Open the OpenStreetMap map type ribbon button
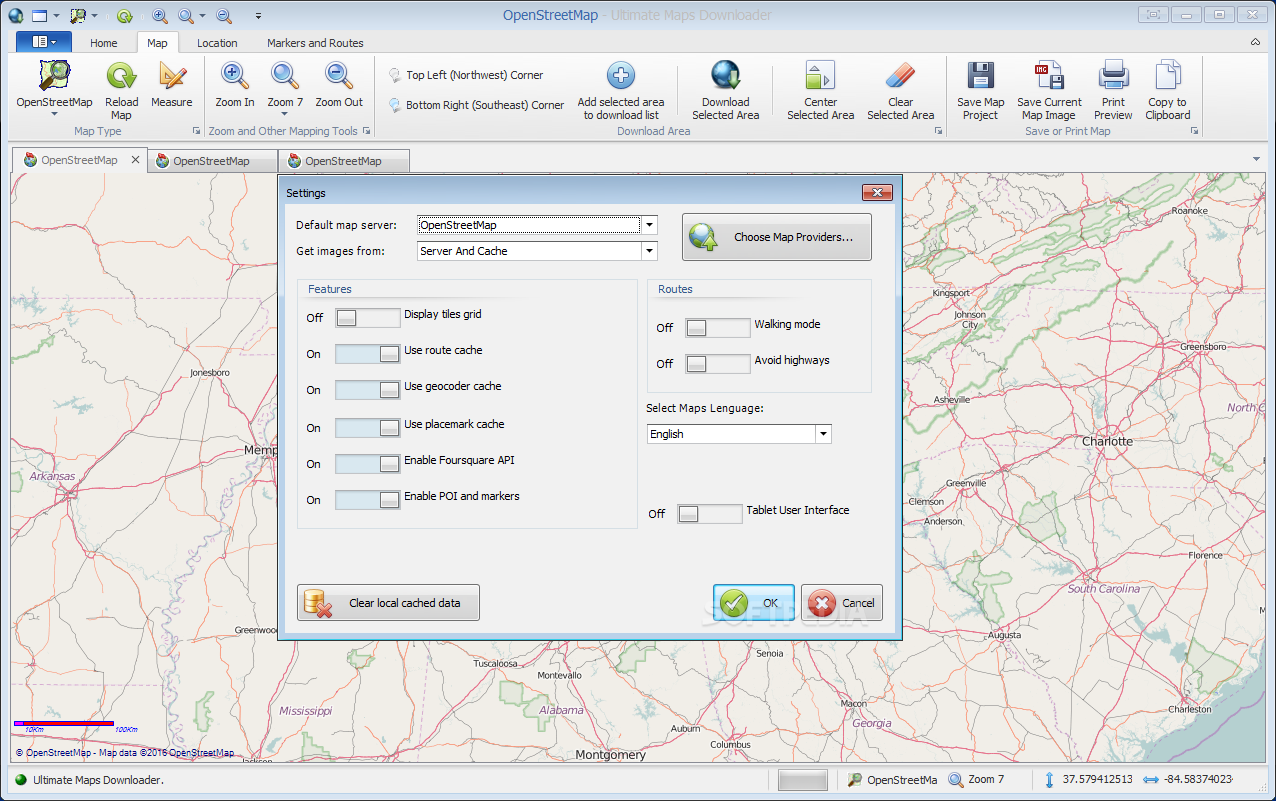Screen dimensions: 1276x801 coord(54,89)
